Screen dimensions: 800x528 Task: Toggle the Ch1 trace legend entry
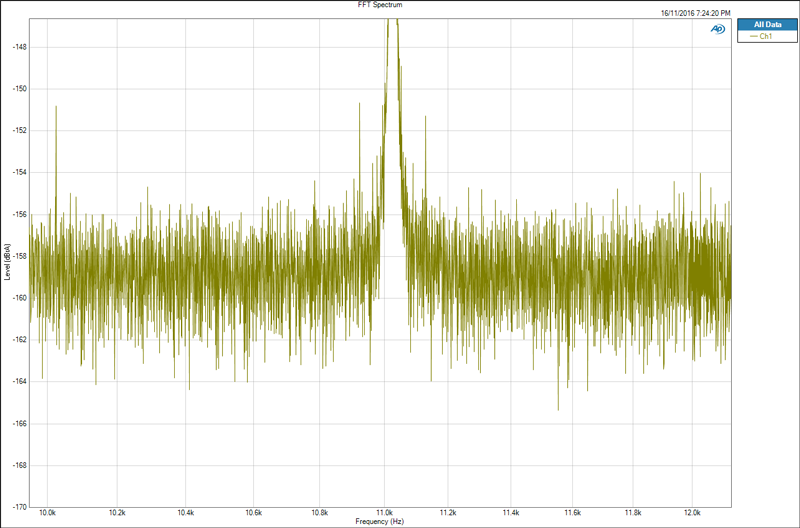coord(761,36)
